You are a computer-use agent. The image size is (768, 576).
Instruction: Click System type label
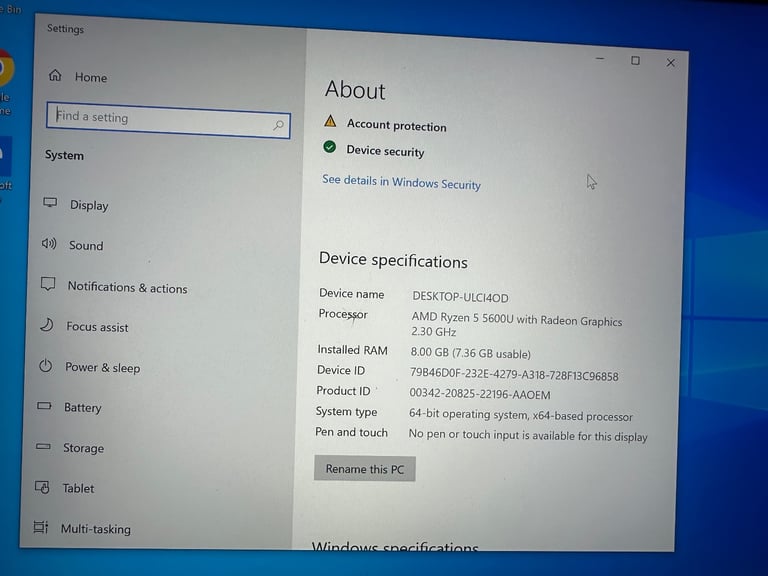[346, 412]
